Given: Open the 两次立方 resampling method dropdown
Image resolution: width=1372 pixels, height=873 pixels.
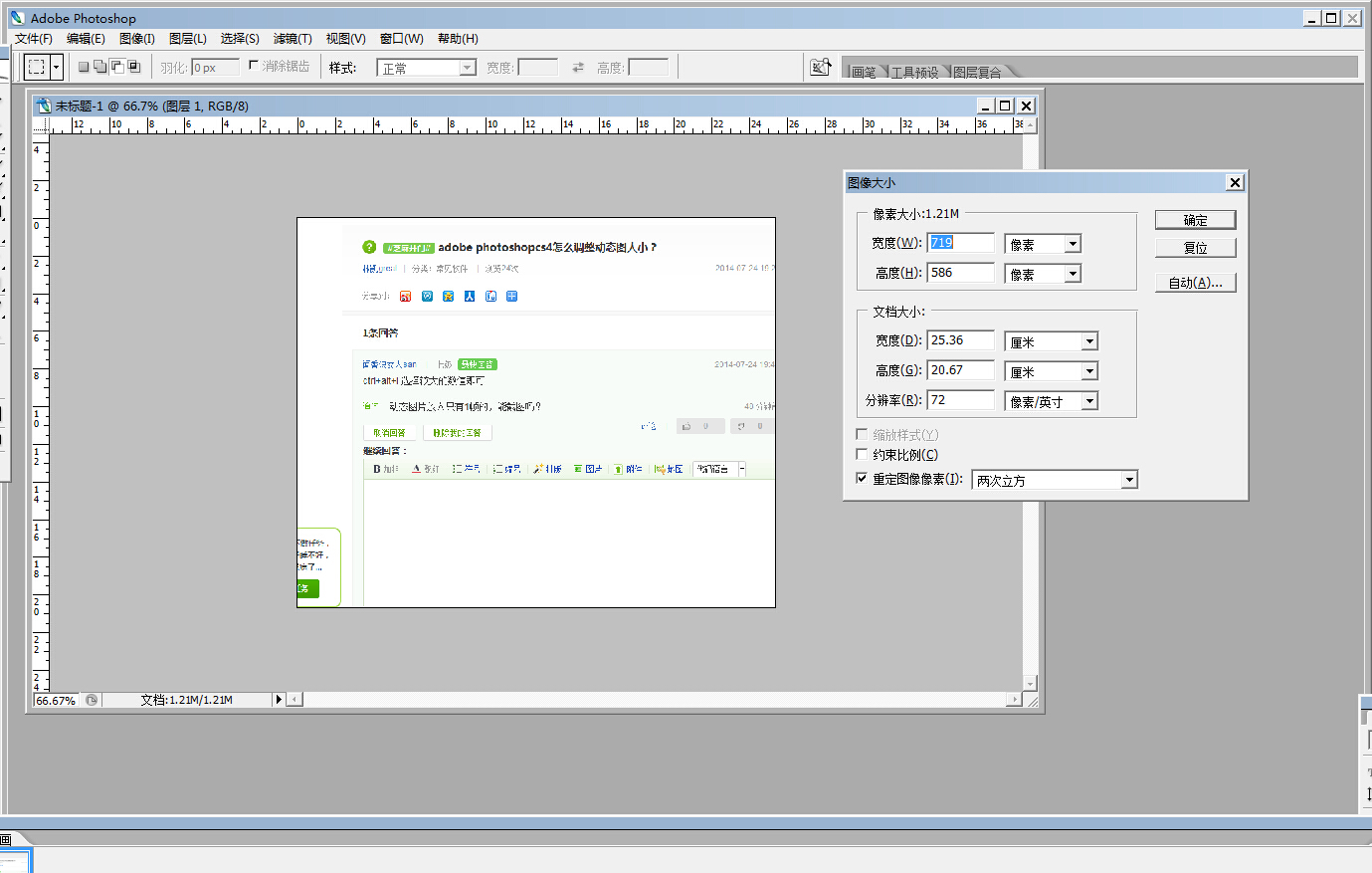Looking at the screenshot, I should coord(1055,480).
